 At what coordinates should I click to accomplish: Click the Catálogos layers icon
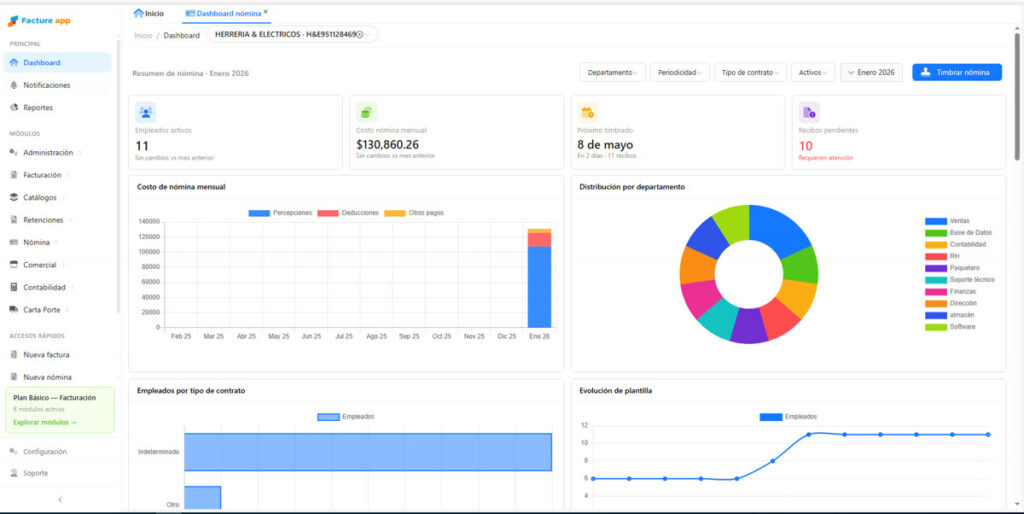coord(14,197)
